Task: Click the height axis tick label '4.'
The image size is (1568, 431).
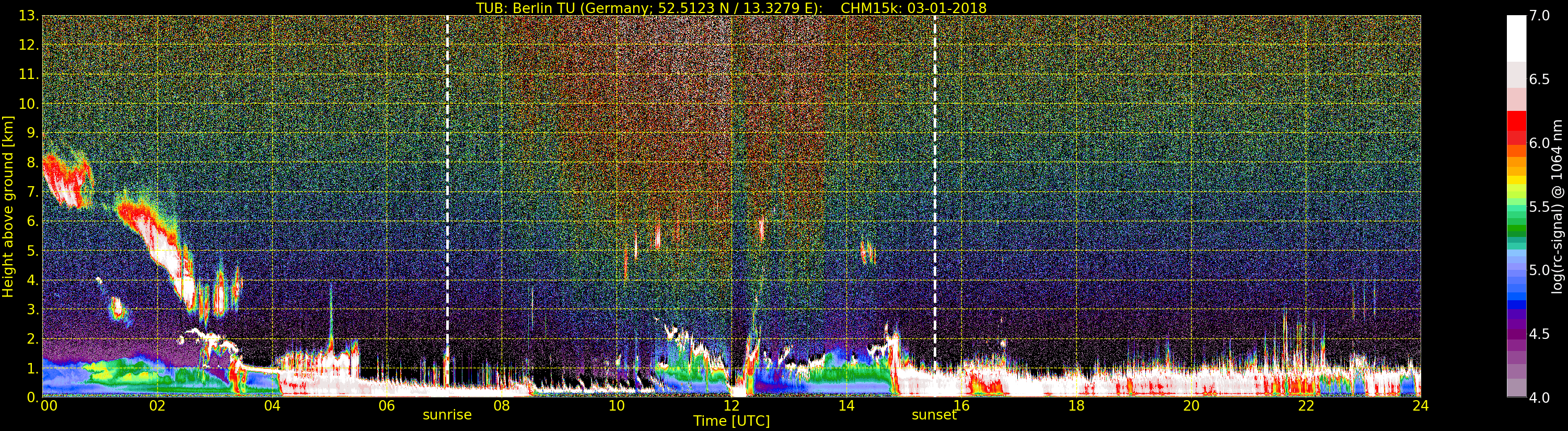Action: [x=33, y=280]
